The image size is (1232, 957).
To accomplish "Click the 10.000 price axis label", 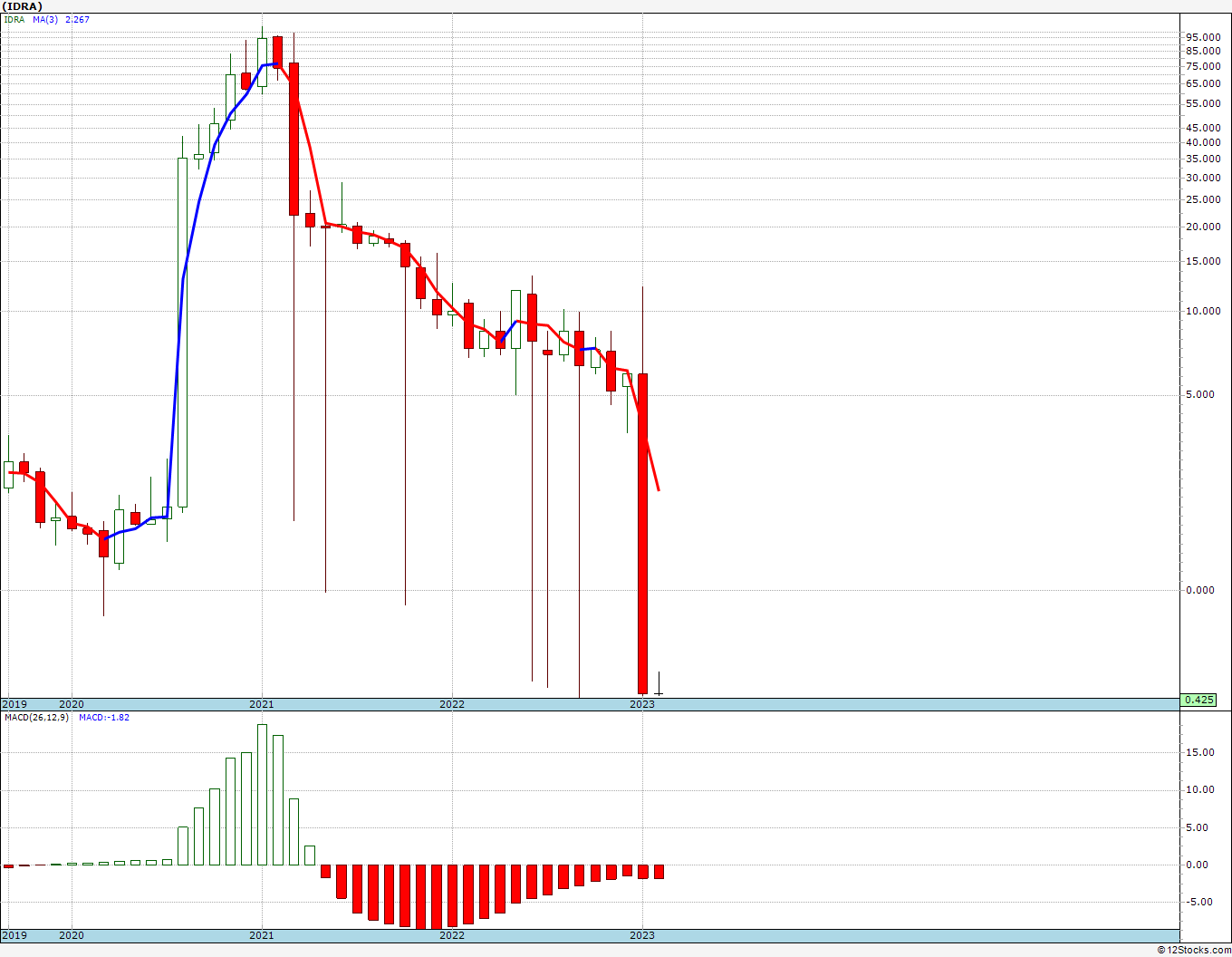I will pos(1205,312).
